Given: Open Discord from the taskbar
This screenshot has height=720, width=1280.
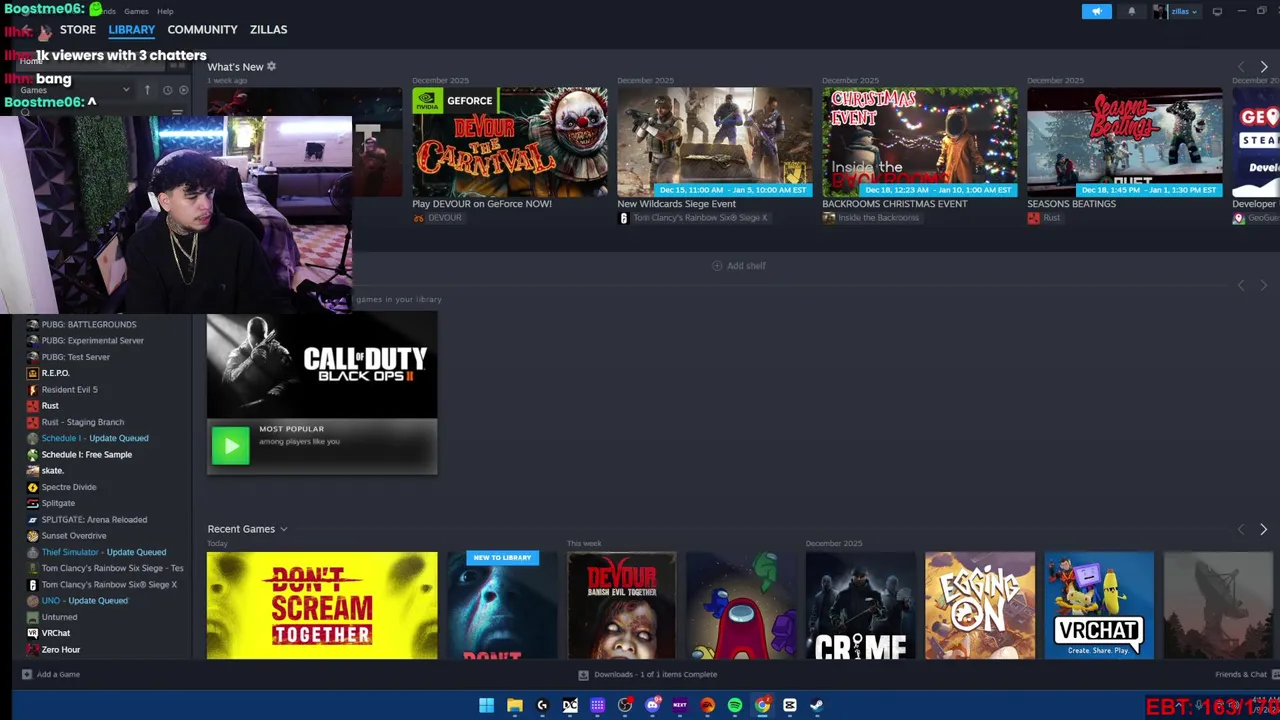Looking at the screenshot, I should click(652, 705).
